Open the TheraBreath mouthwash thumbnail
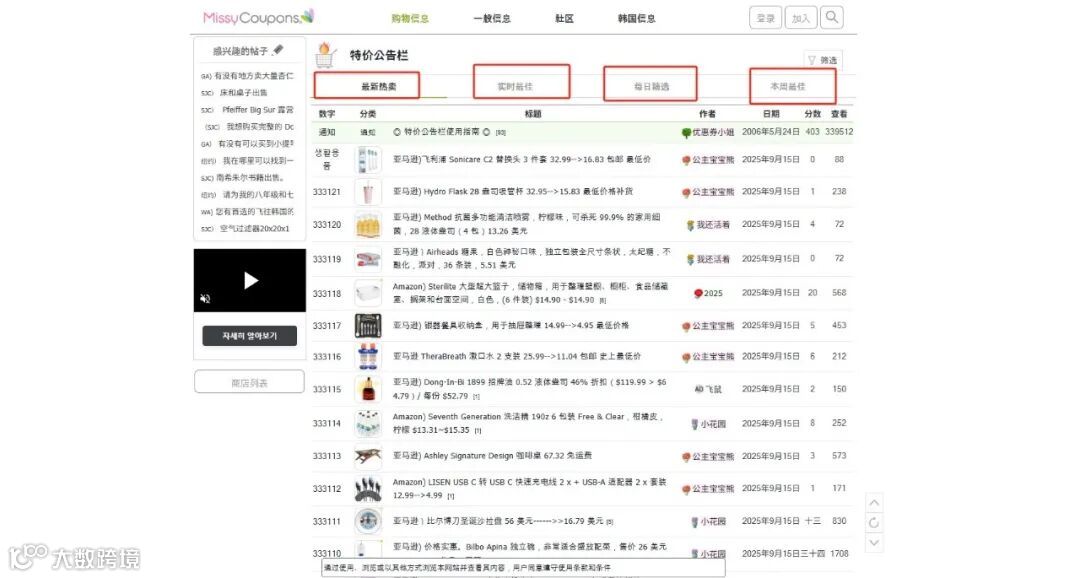The image size is (1080, 578). [x=368, y=357]
